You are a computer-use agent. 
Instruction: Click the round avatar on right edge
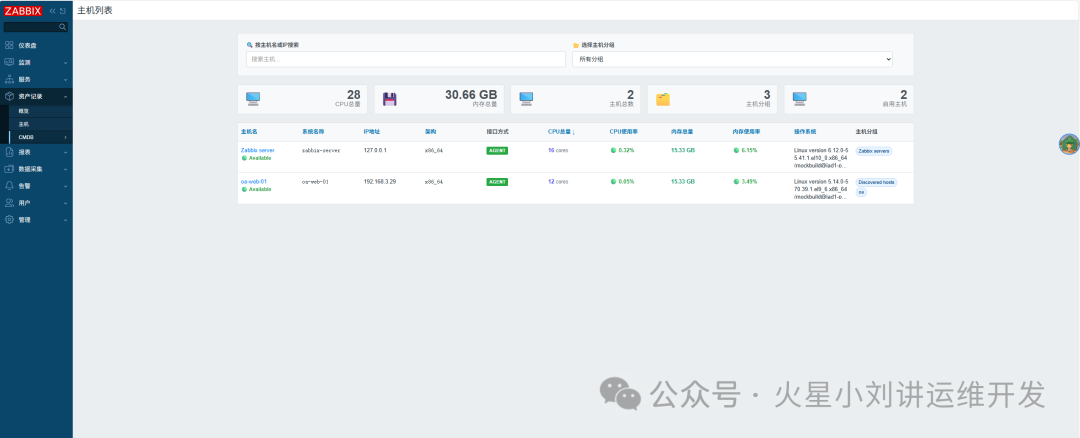[x=1069, y=144]
